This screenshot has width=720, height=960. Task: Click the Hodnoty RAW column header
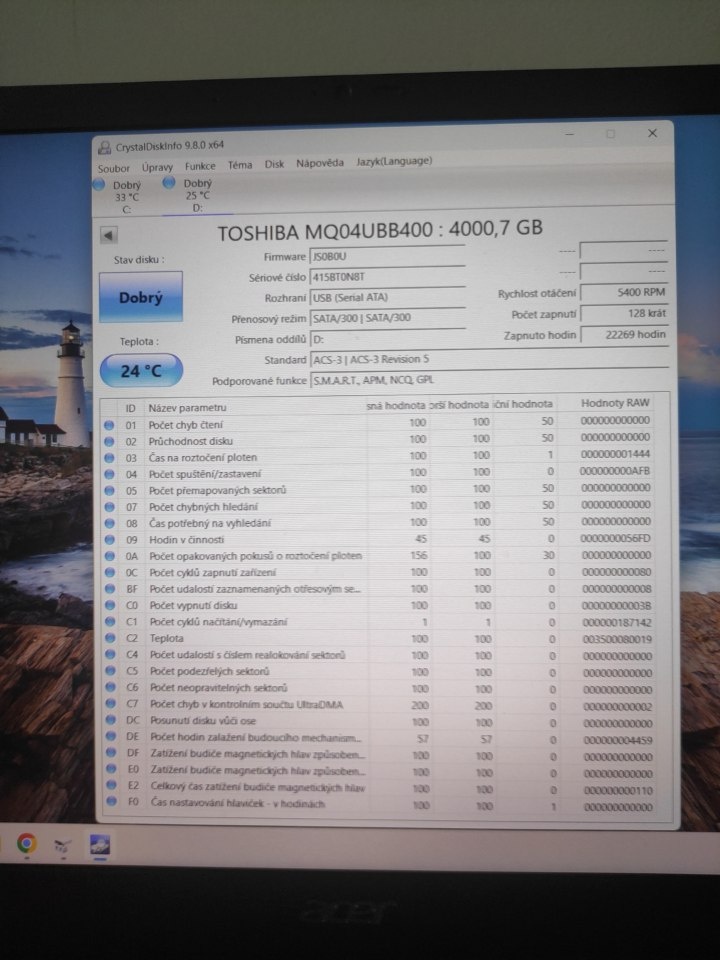(x=615, y=403)
